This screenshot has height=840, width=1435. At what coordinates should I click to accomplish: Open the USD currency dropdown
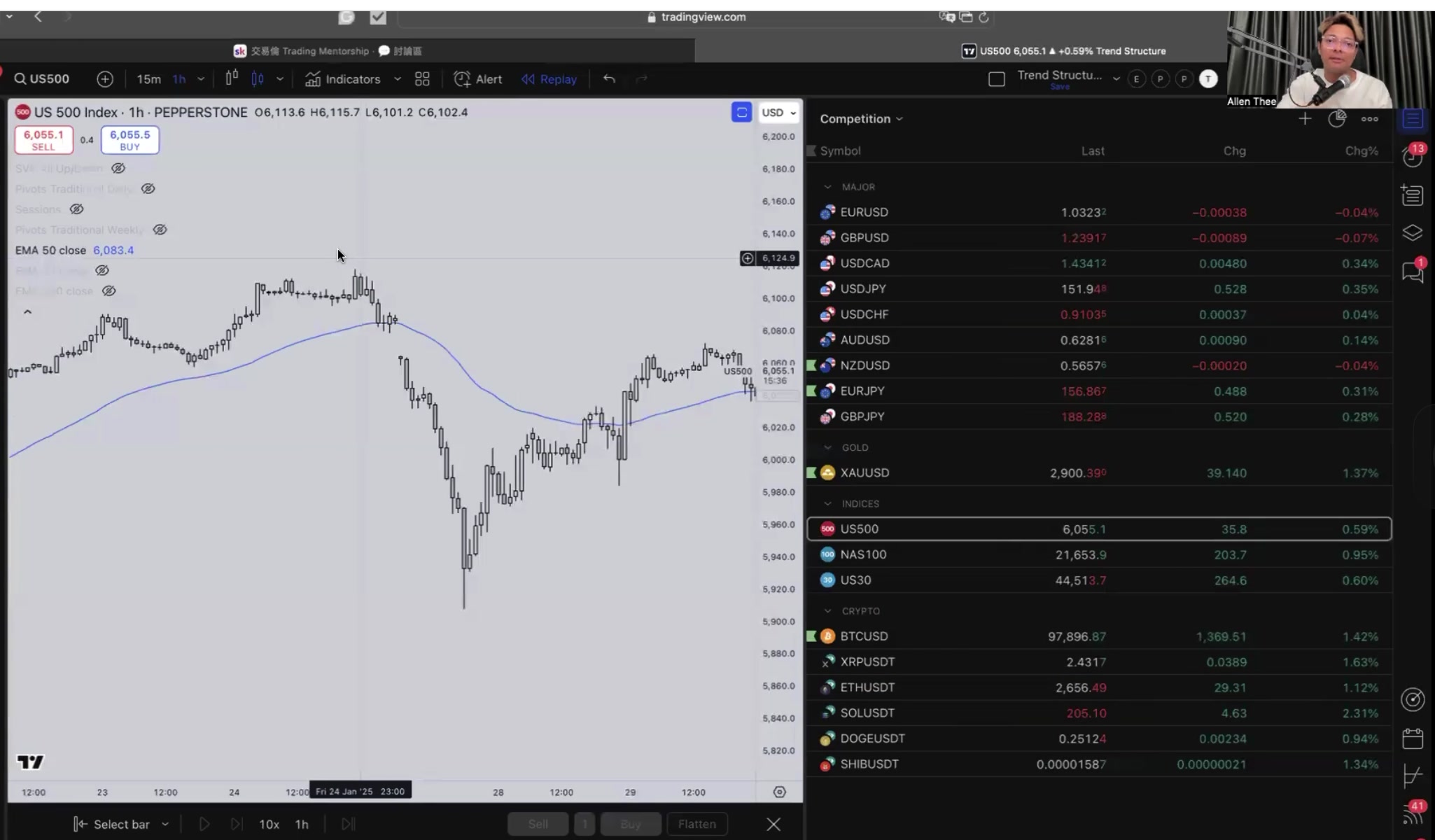pyautogui.click(x=778, y=113)
